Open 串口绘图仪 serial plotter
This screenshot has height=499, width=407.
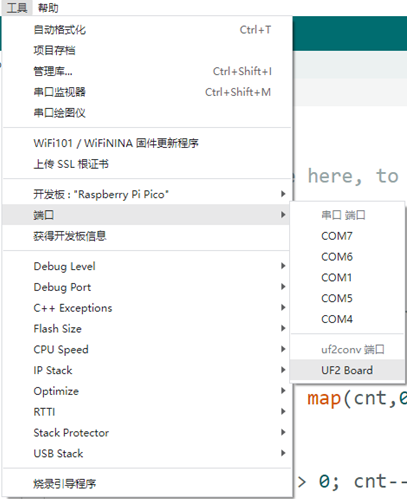147,113
